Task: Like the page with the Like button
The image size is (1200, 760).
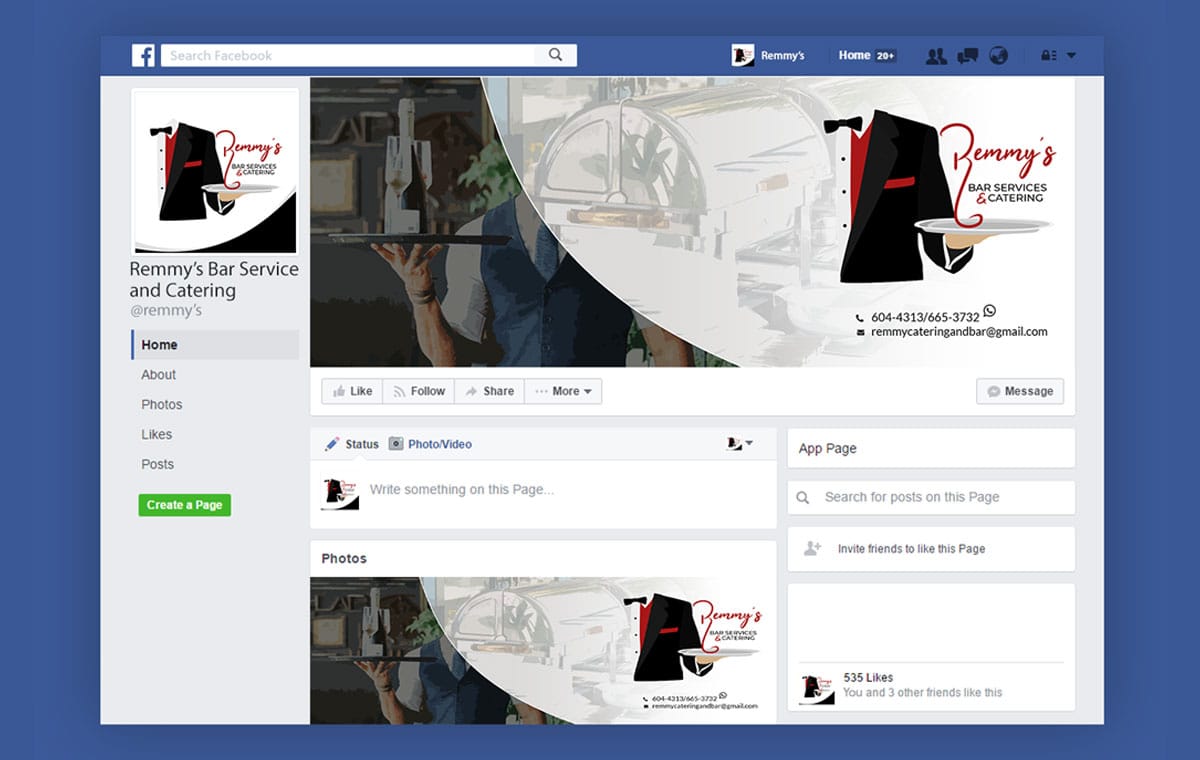Action: [352, 391]
